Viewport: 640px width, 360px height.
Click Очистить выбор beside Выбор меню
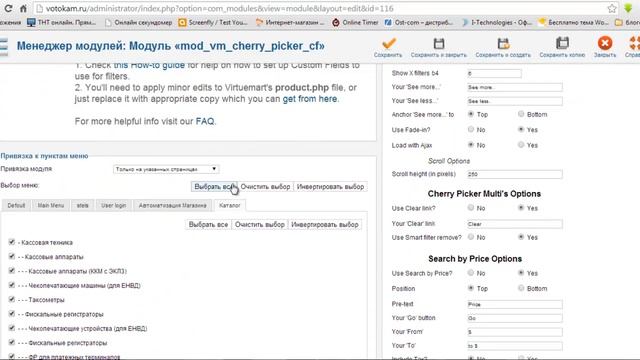(x=265, y=187)
